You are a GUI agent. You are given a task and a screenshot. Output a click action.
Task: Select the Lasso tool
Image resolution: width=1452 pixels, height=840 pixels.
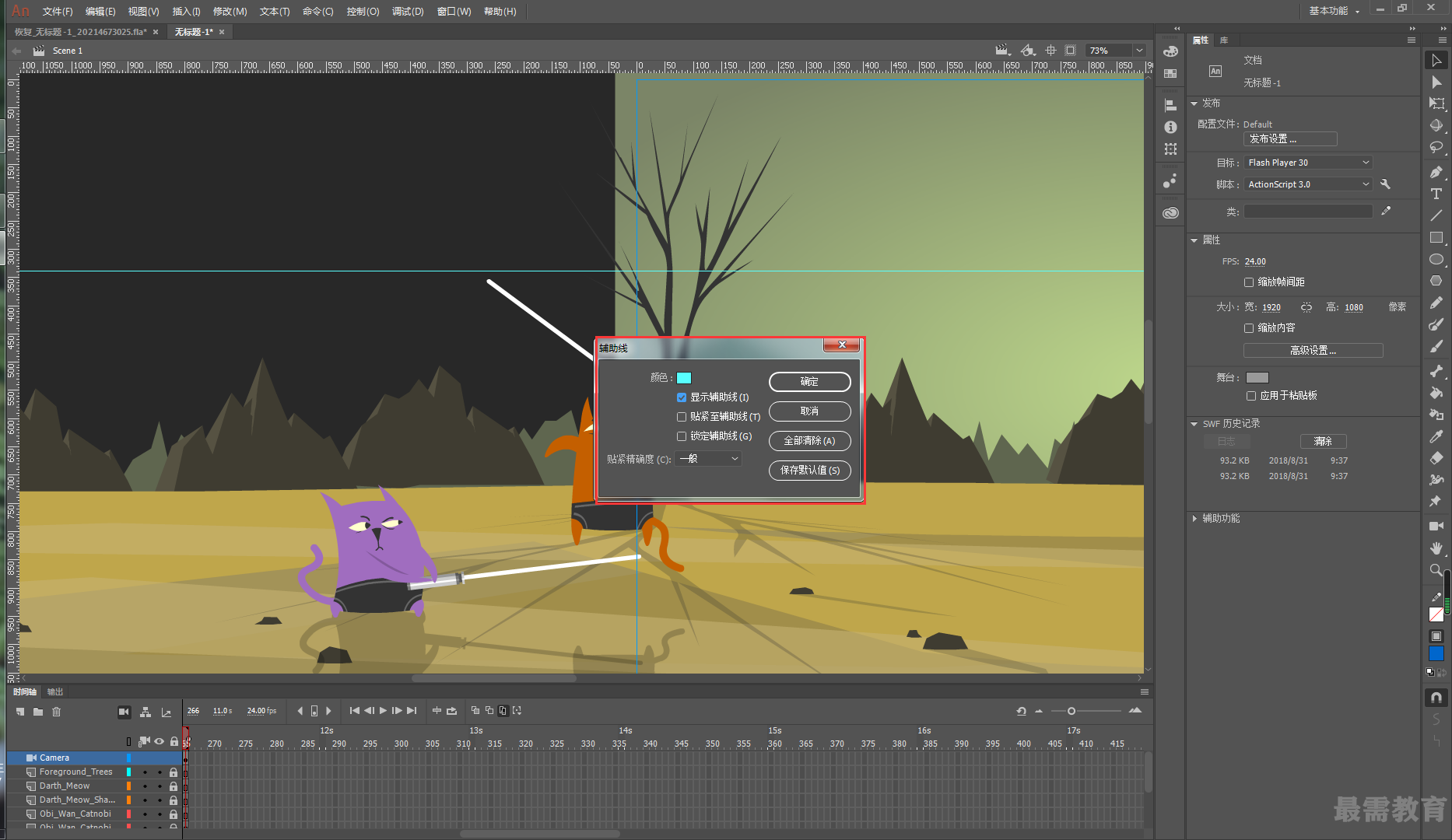pos(1436,147)
